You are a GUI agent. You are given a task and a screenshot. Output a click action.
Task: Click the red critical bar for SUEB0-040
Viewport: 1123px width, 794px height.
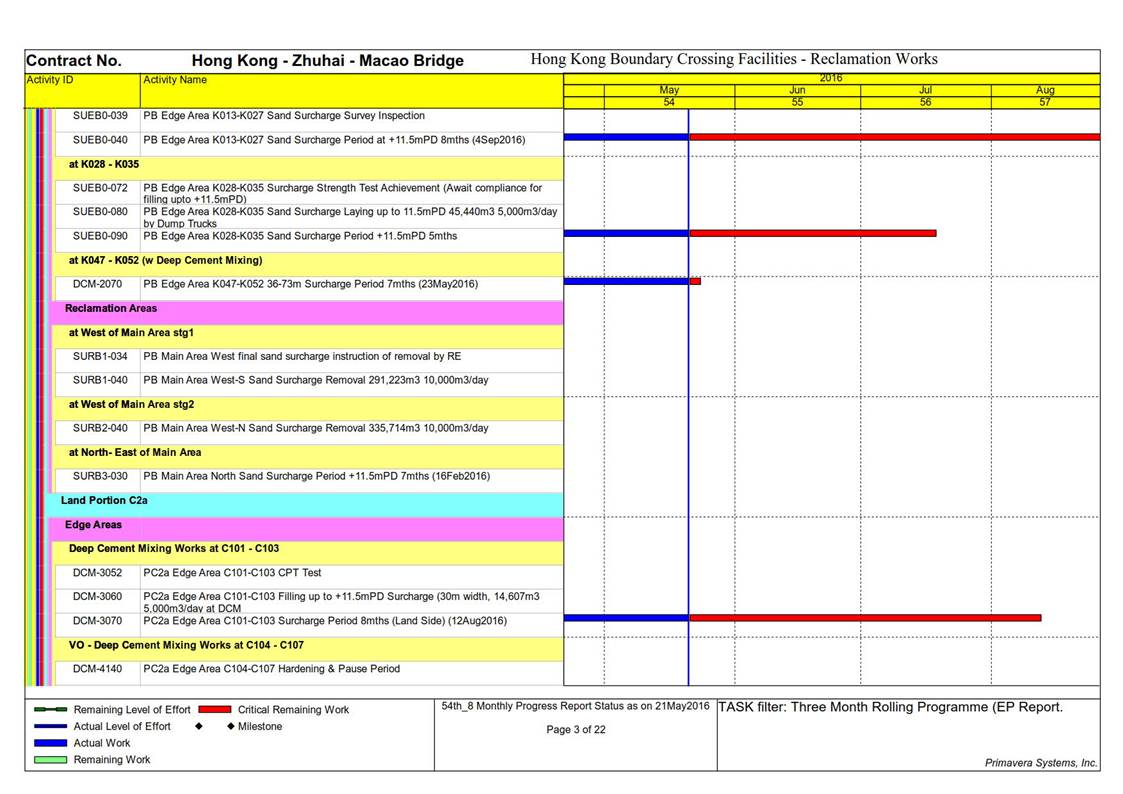[x=895, y=137]
